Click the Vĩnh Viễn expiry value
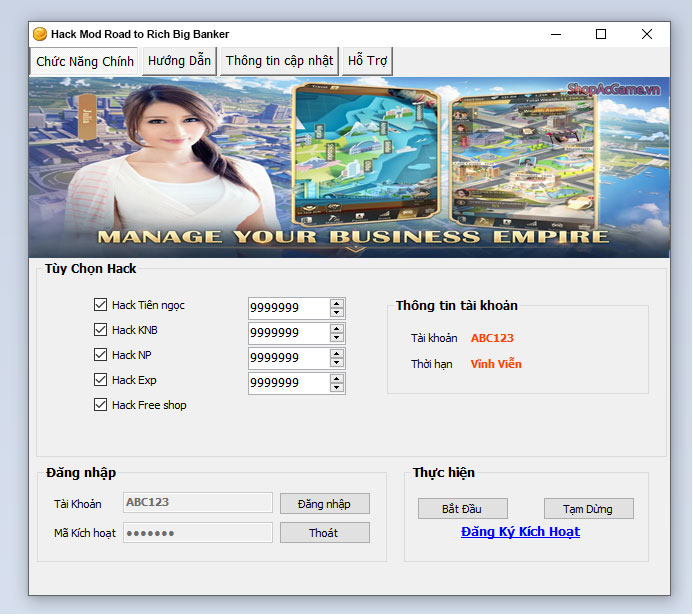This screenshot has width=693, height=616. (496, 364)
